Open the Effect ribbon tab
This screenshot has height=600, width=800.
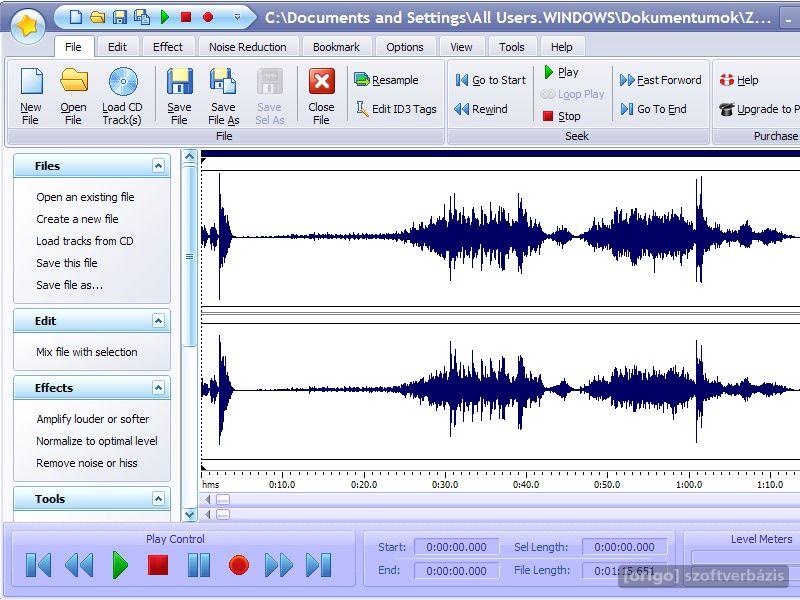[x=168, y=47]
